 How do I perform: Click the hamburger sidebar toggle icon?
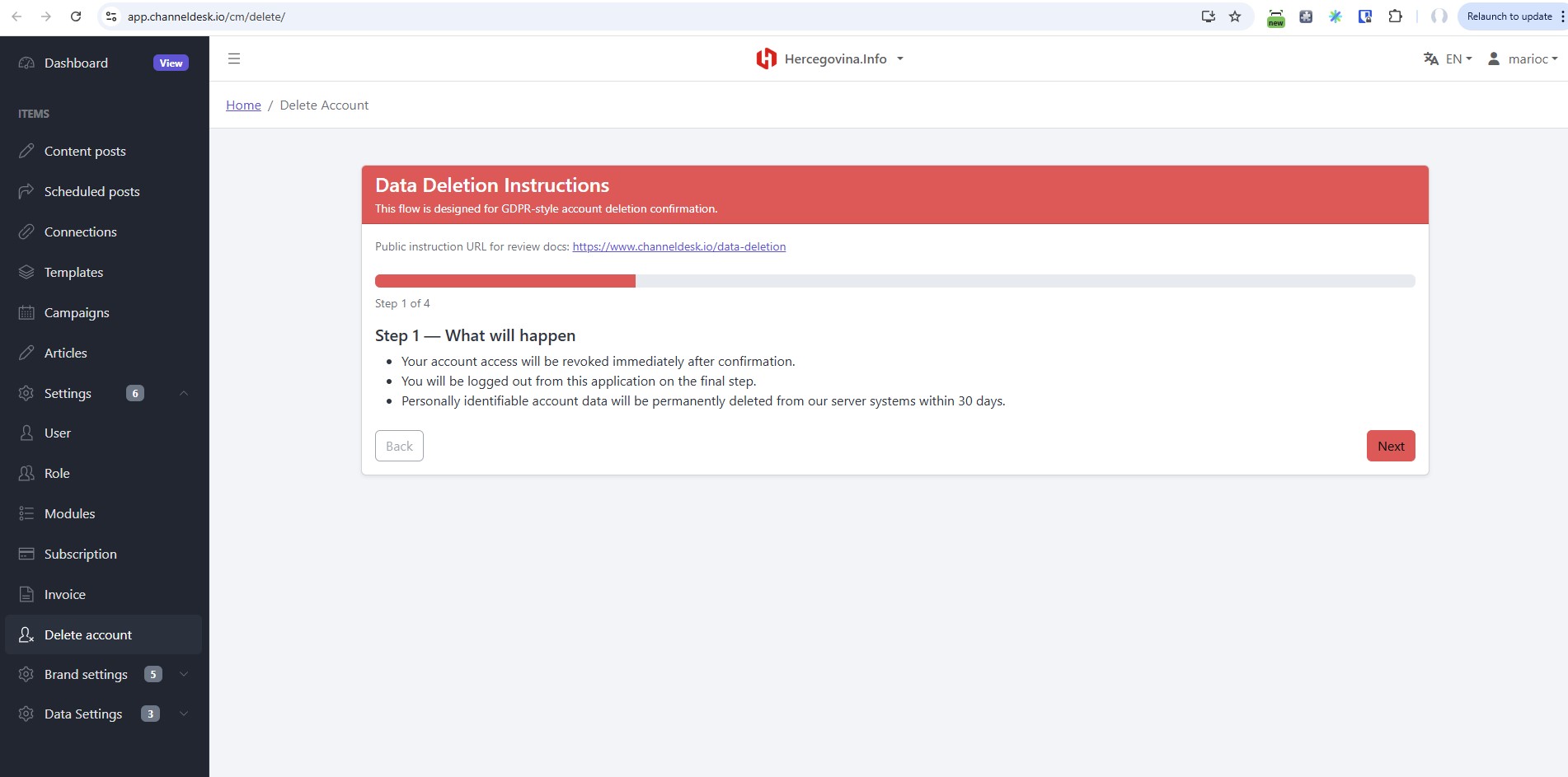(x=234, y=59)
